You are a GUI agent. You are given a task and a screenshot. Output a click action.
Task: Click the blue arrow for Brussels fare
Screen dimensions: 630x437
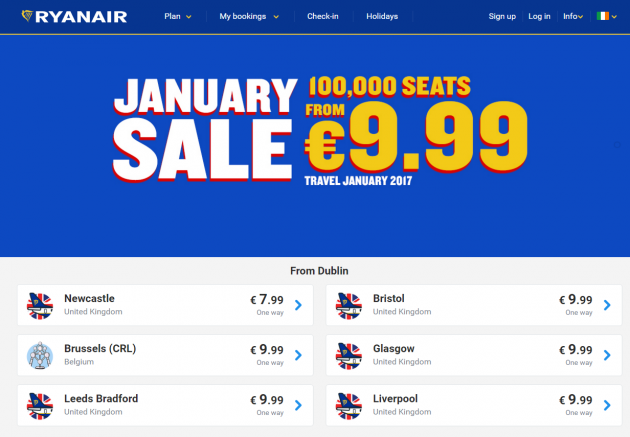pos(297,355)
